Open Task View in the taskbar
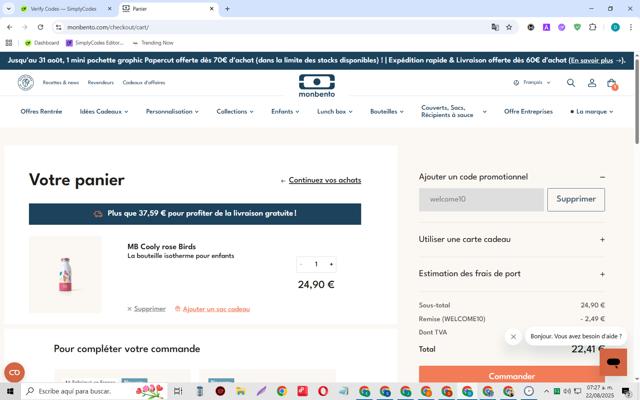 [178, 391]
